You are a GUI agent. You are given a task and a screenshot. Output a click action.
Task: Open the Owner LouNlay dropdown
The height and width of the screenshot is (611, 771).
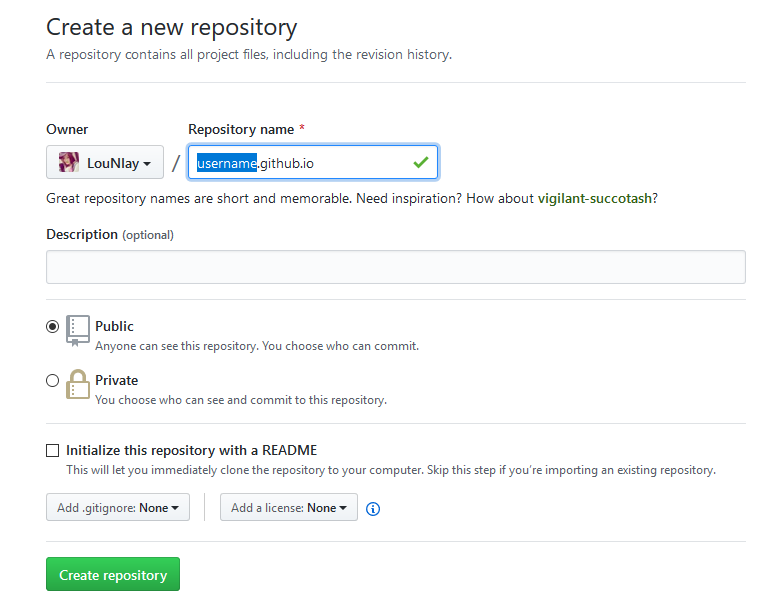point(105,162)
